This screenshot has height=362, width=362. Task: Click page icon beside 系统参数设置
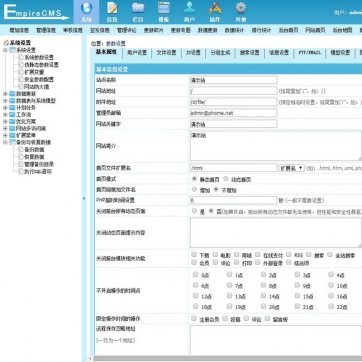21,57
